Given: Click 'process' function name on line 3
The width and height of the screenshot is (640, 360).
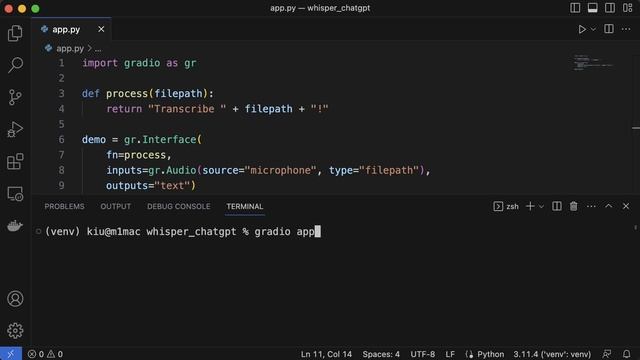Looking at the screenshot, I should pos(127,93).
